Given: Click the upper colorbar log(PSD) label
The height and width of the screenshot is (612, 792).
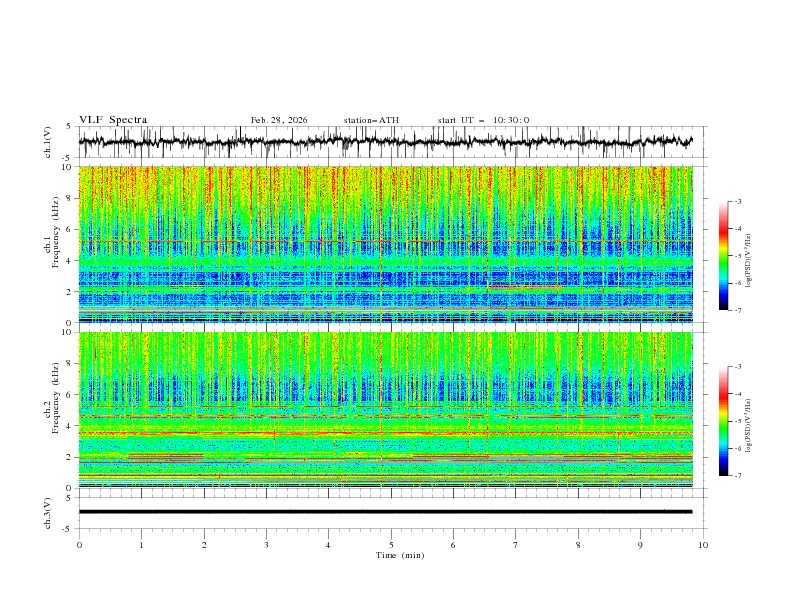Looking at the screenshot, I should click(748, 261).
